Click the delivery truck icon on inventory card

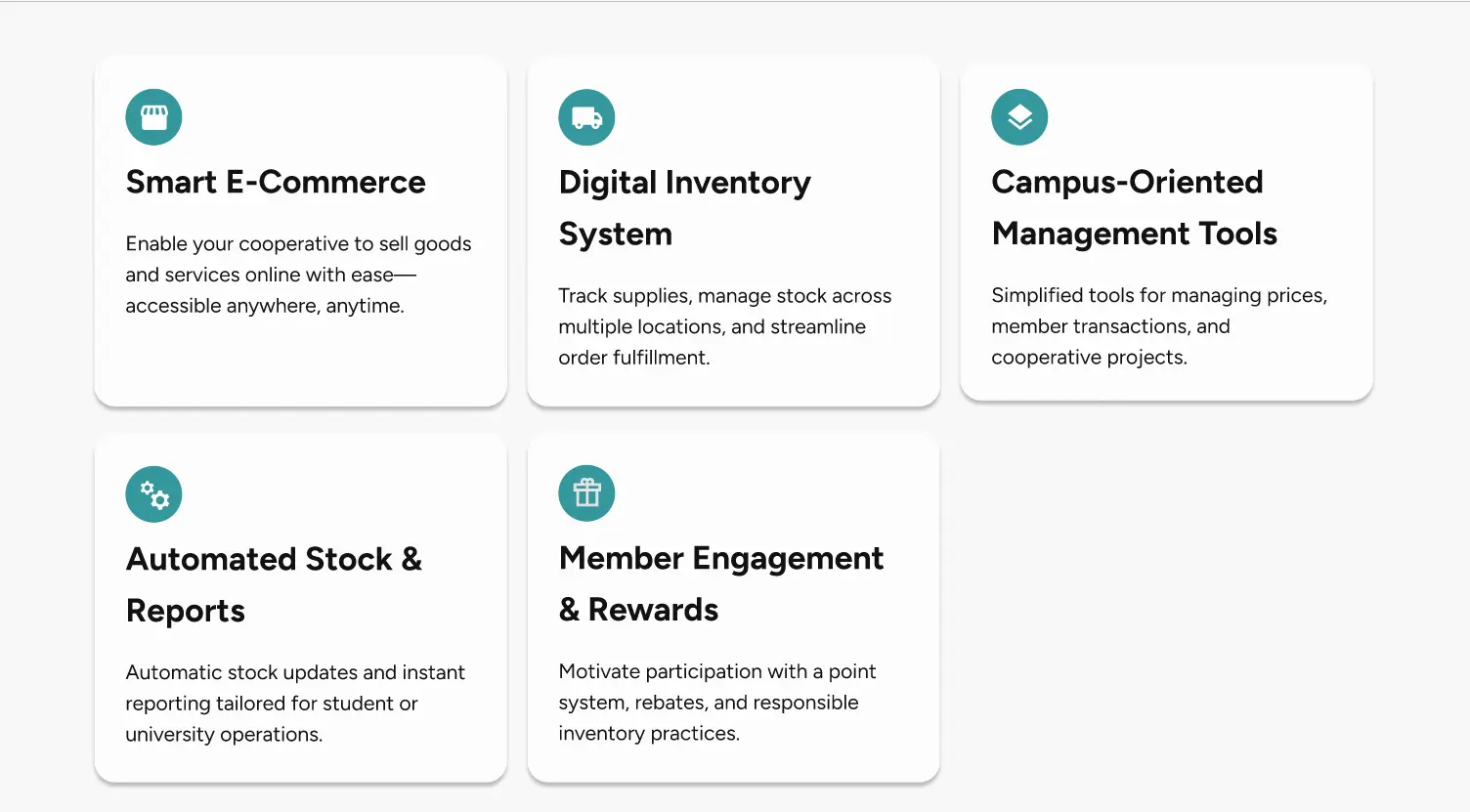point(586,117)
